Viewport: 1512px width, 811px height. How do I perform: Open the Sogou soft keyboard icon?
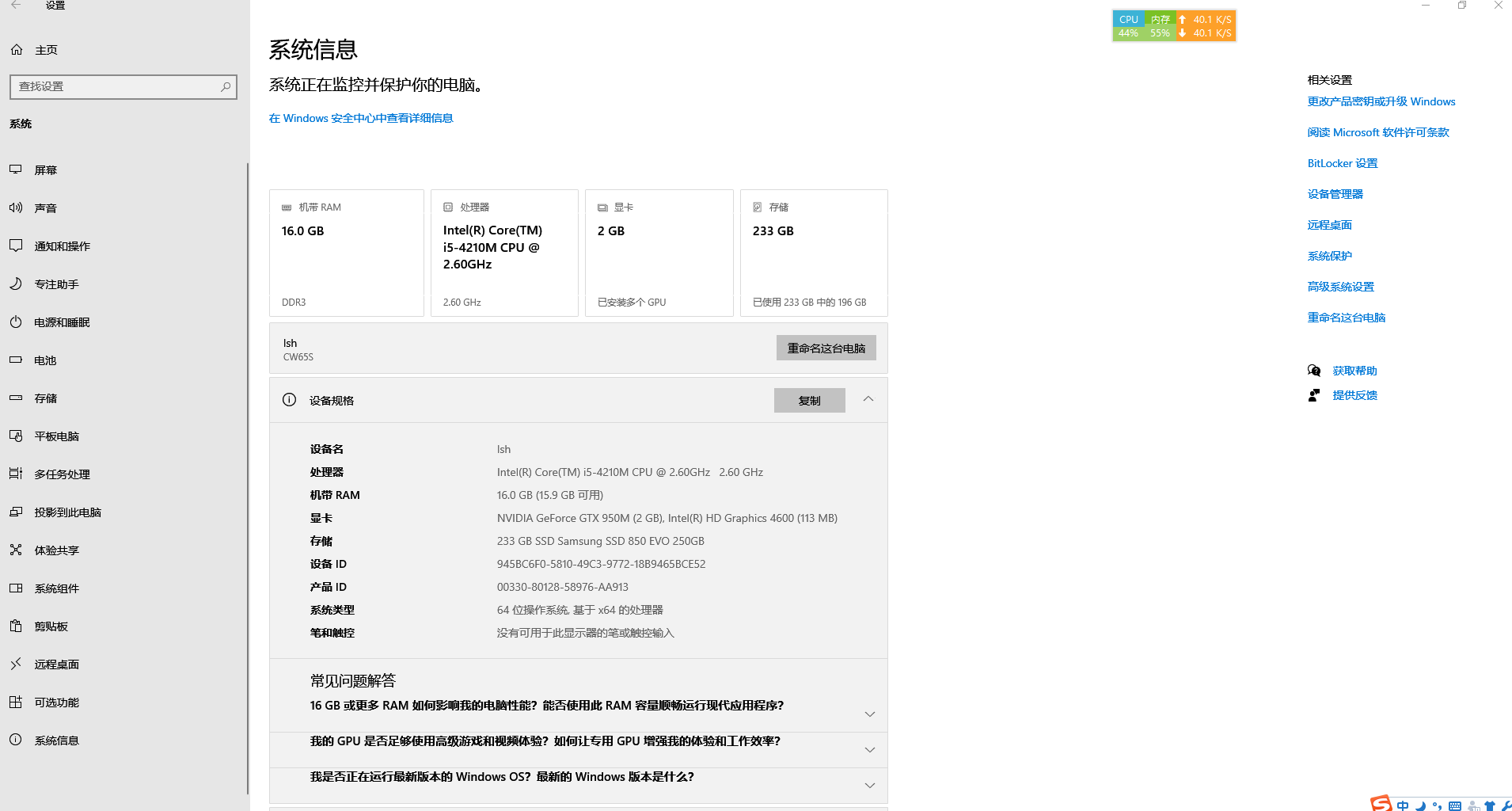coord(1455,805)
